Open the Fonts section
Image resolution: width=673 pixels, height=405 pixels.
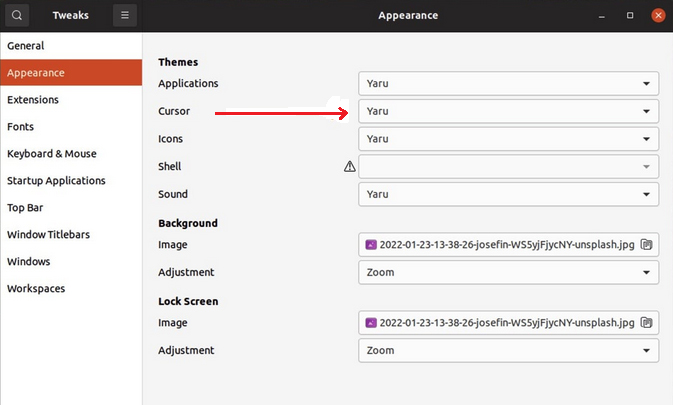coord(71,127)
